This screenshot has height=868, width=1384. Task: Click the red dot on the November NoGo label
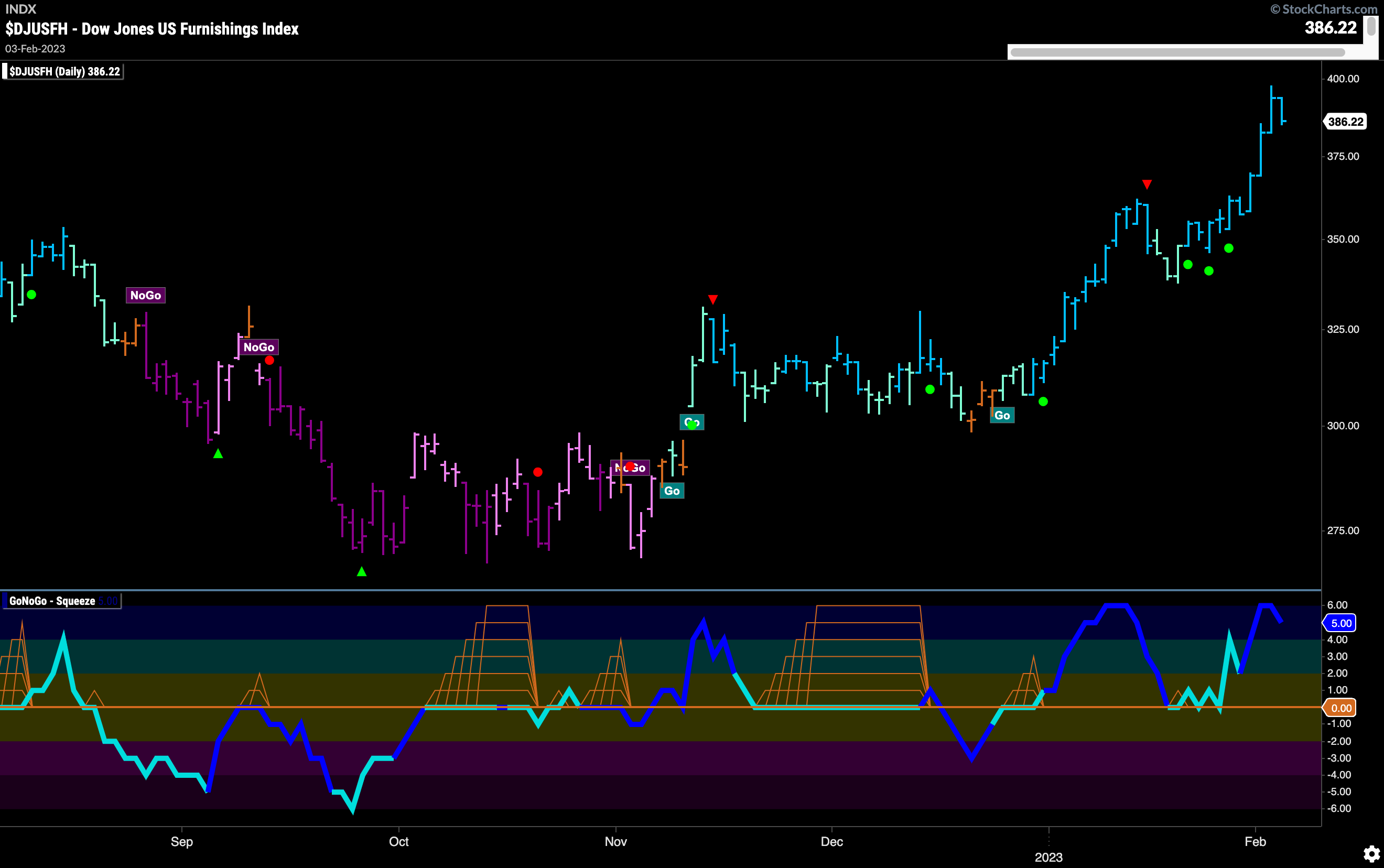pos(630,466)
